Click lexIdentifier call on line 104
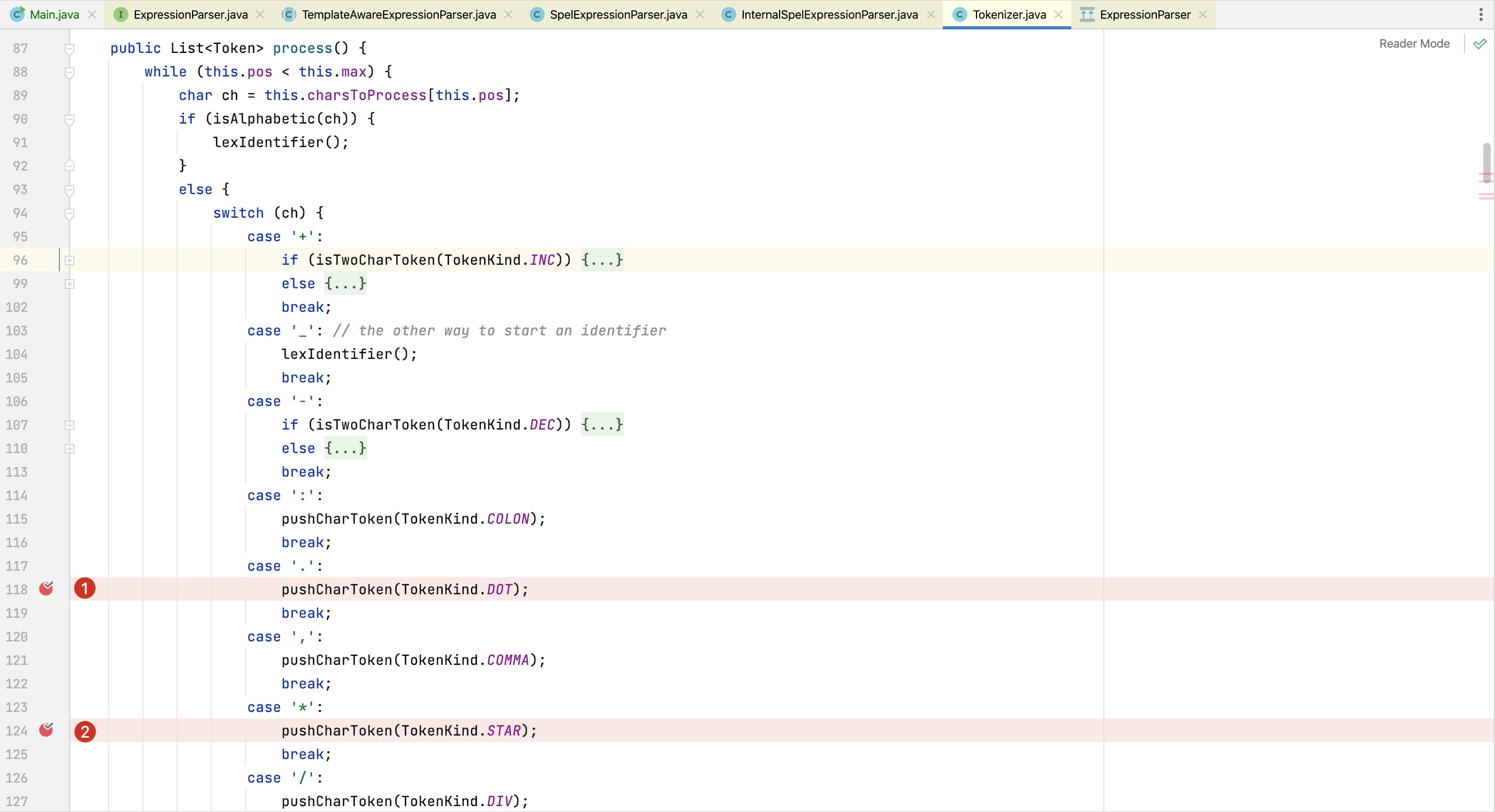 [337, 354]
